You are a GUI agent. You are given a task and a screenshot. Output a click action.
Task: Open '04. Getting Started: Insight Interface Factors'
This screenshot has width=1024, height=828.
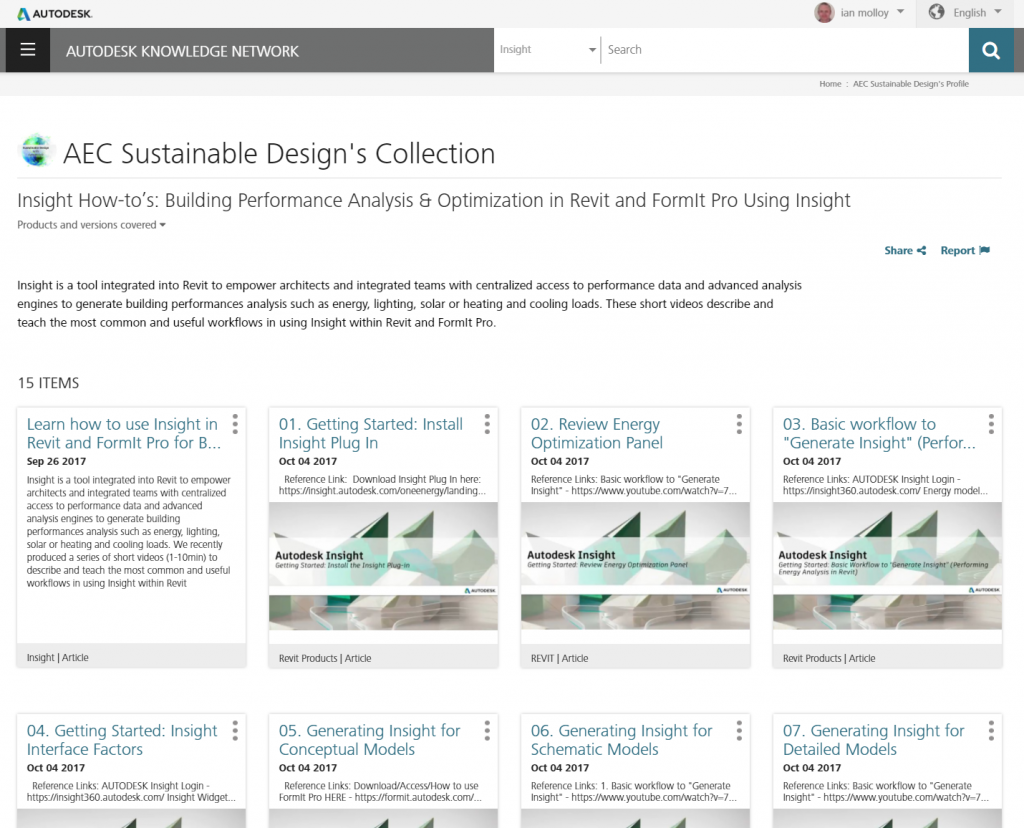(x=121, y=740)
